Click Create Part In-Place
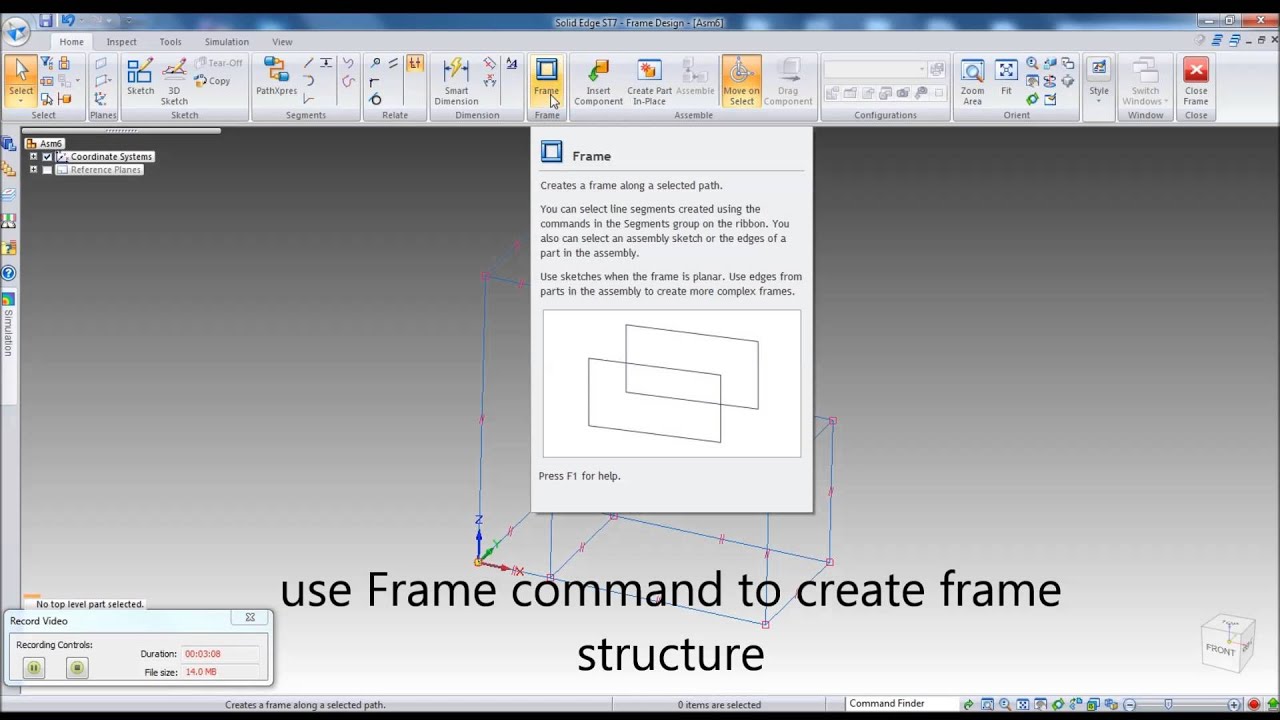This screenshot has height=720, width=1280. tap(649, 81)
